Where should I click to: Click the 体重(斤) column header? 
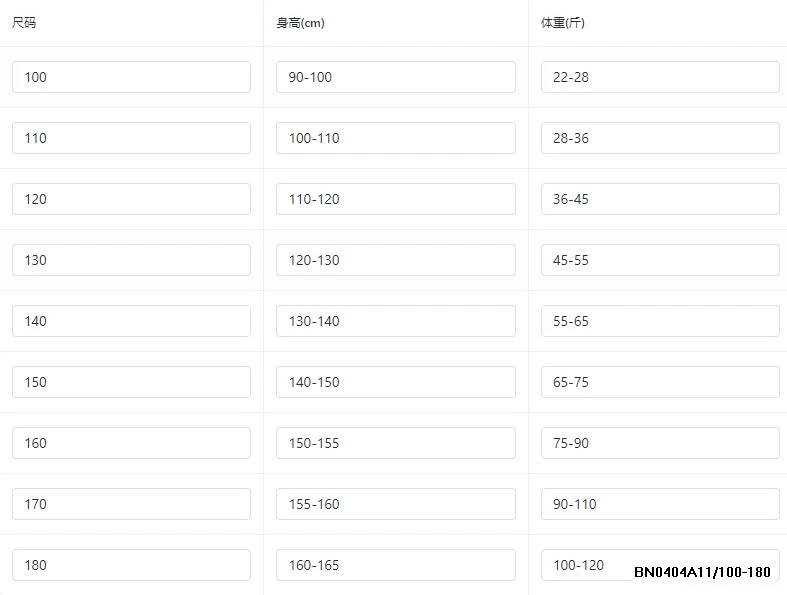click(563, 23)
